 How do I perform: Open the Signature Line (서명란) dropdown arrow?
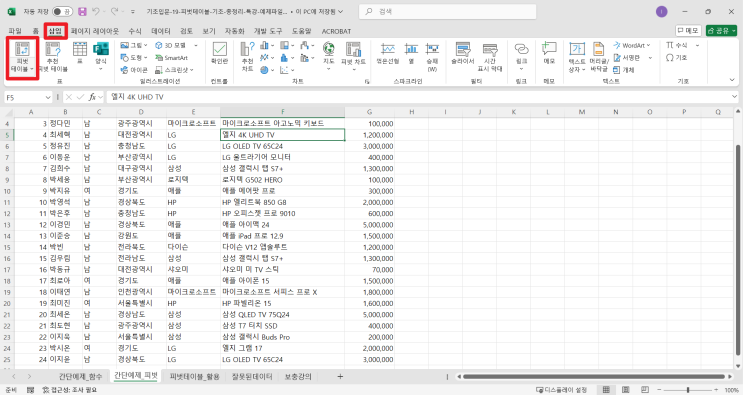tap(650, 58)
